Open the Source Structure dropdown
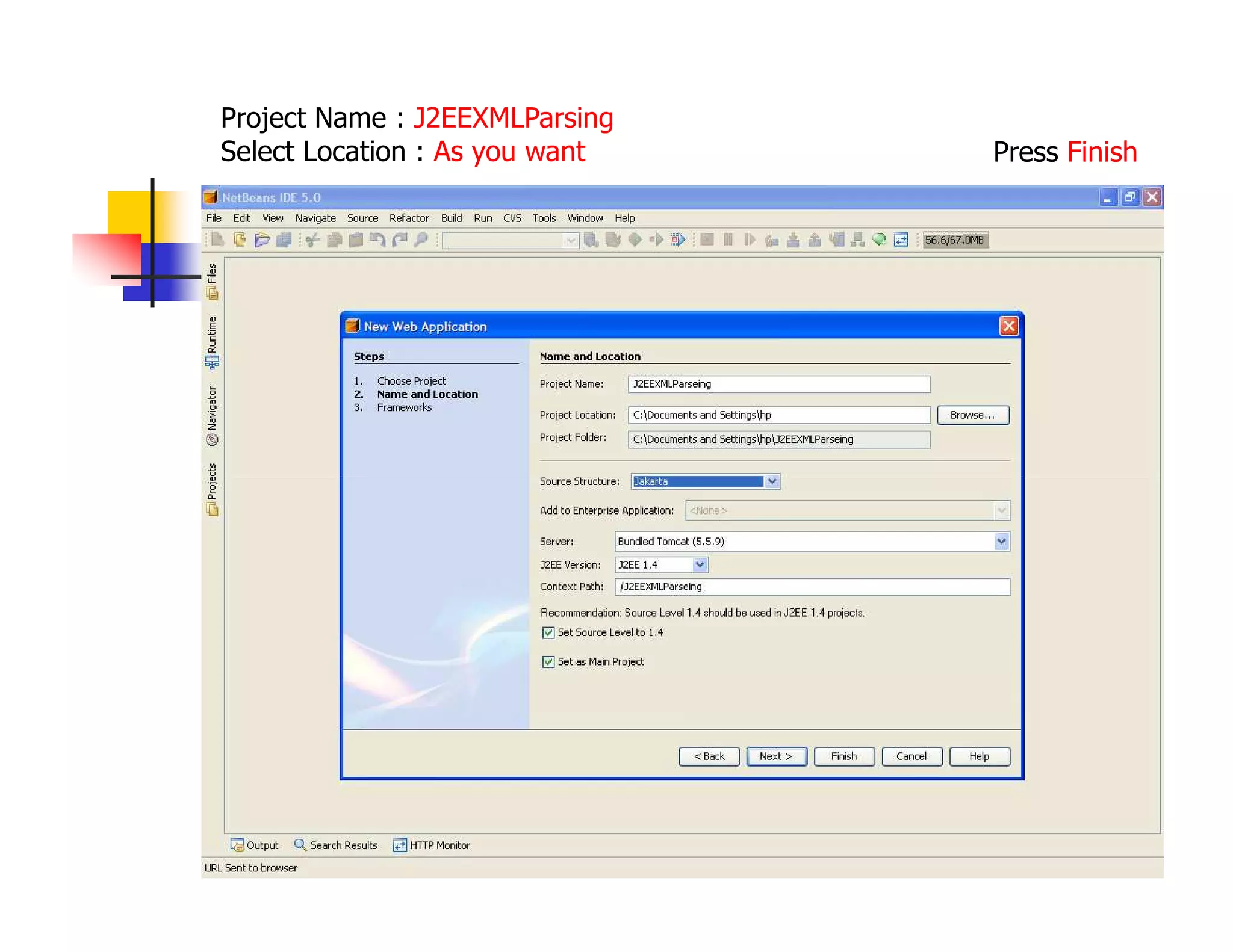Viewport: 1233px width, 952px height. pos(706,481)
